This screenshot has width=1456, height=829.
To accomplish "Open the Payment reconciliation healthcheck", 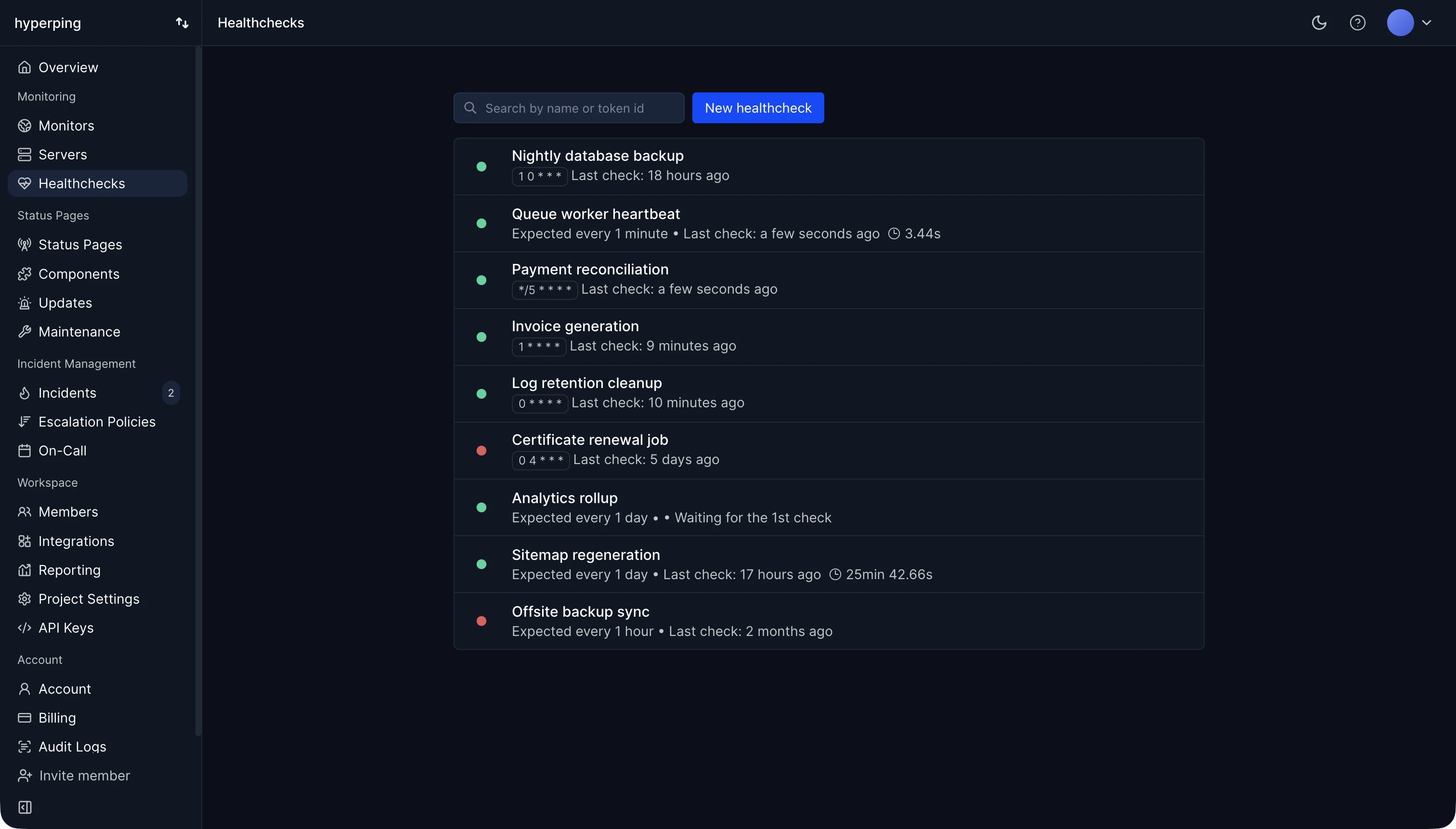I will (x=829, y=280).
